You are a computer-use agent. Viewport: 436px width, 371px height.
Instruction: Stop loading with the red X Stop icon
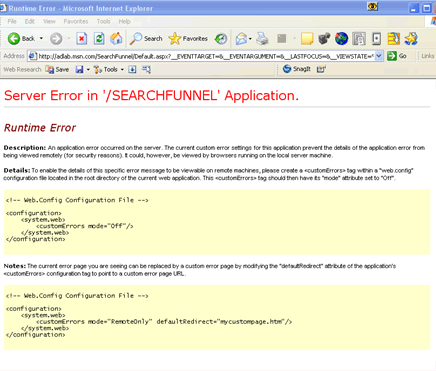82,39
